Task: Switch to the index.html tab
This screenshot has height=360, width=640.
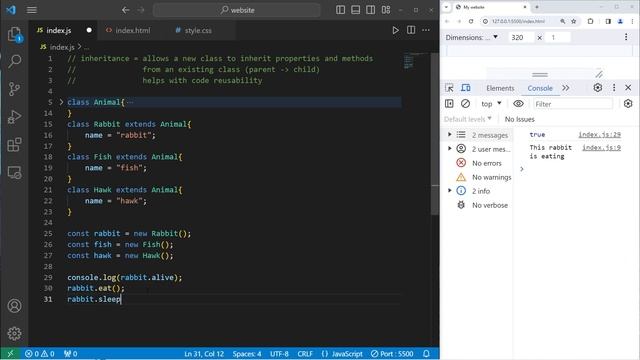Action: 132,30
